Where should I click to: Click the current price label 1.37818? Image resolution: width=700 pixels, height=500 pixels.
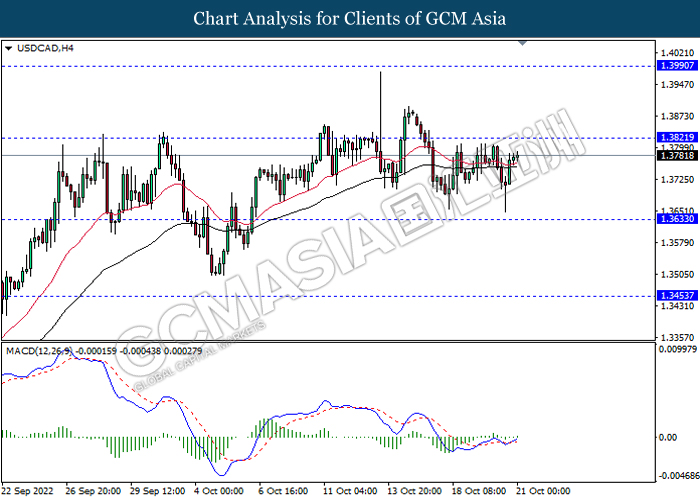677,155
